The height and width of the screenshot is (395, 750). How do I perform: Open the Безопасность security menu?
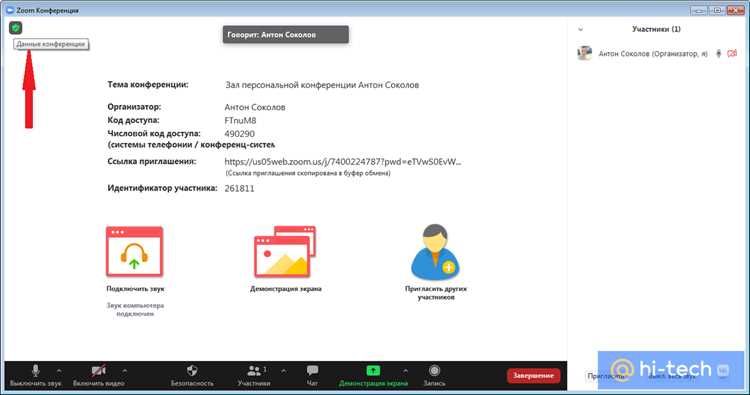[192, 375]
